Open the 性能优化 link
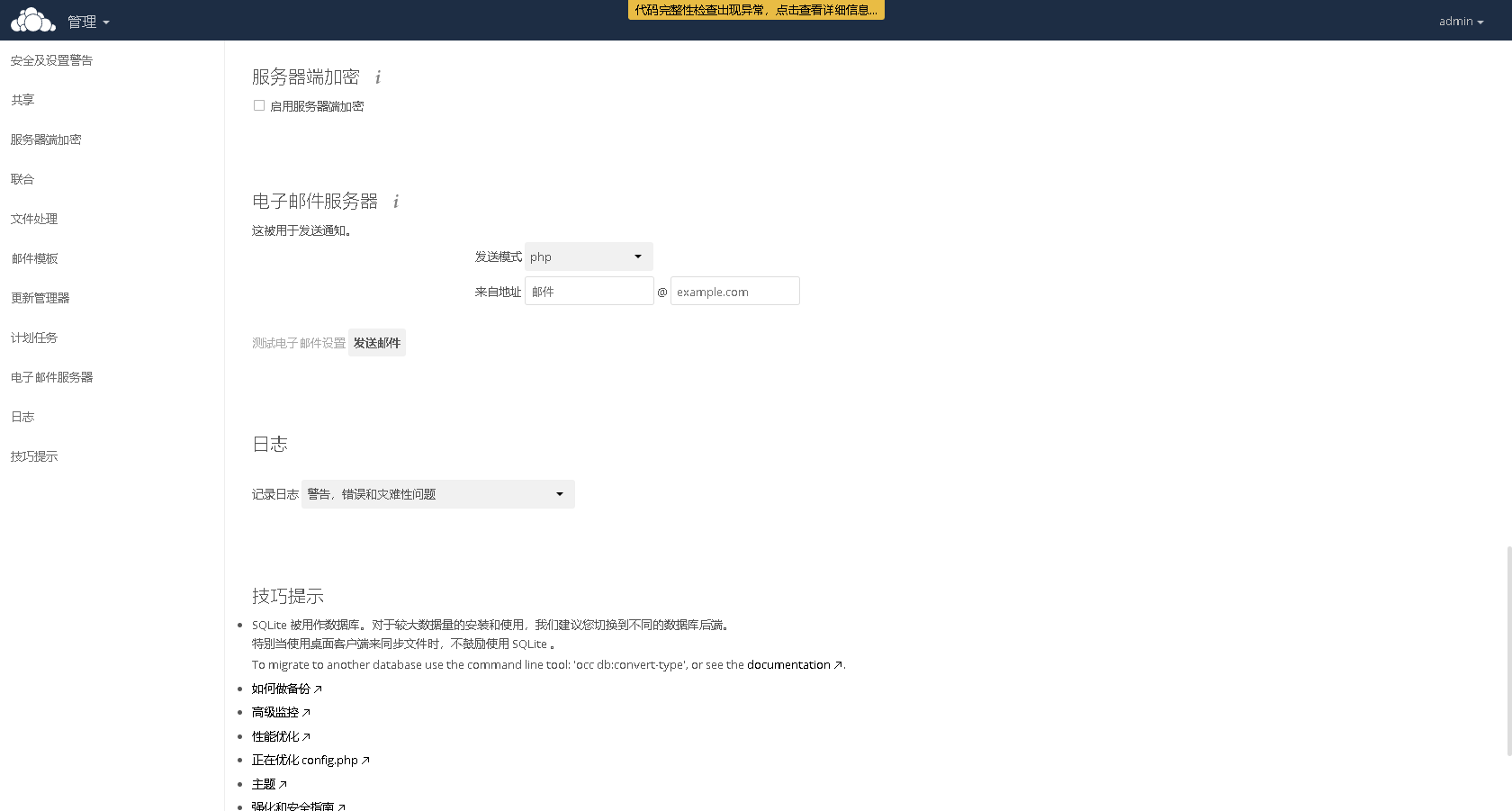The height and width of the screenshot is (811, 1512). coord(281,736)
